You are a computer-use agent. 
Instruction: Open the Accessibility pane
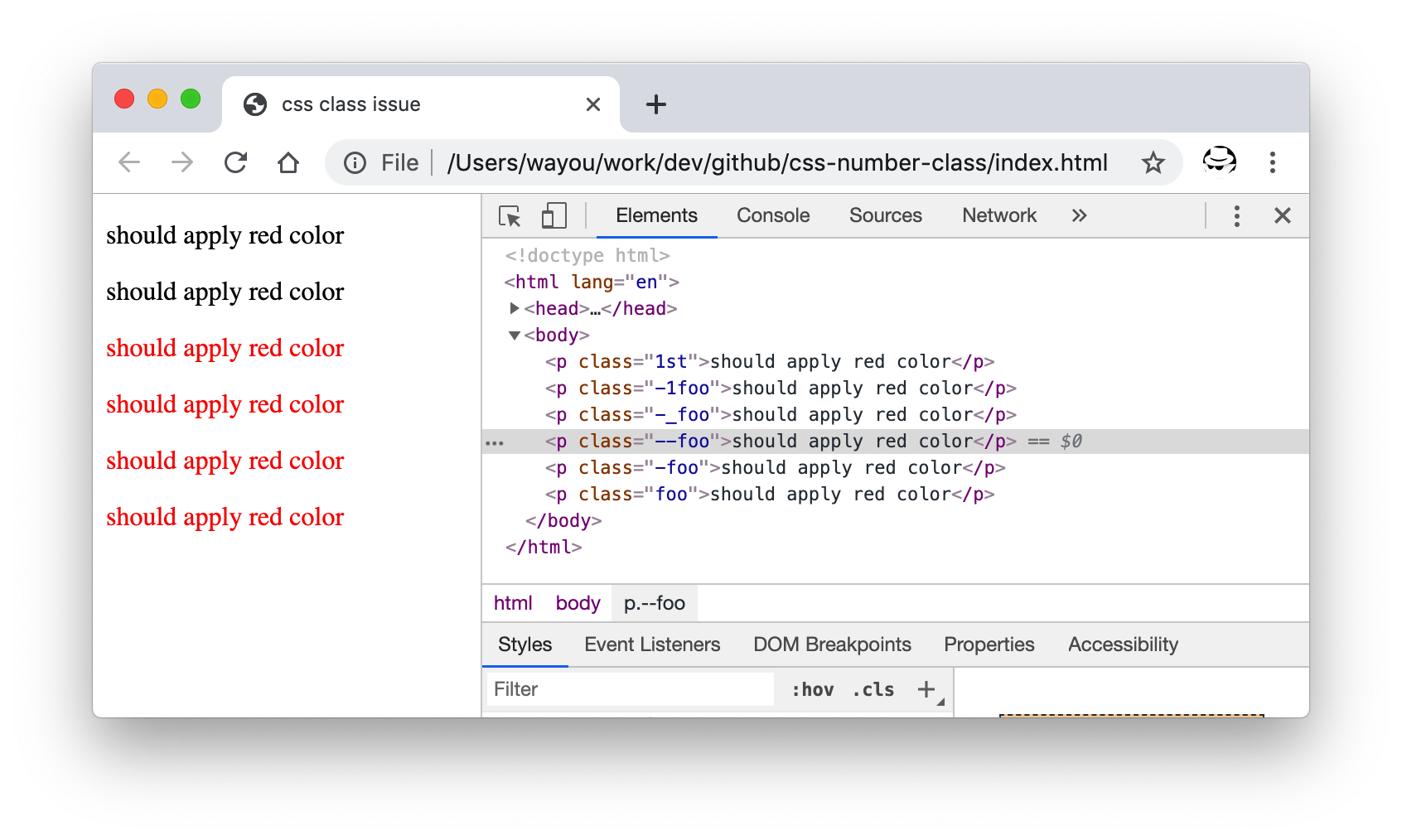coord(1123,644)
